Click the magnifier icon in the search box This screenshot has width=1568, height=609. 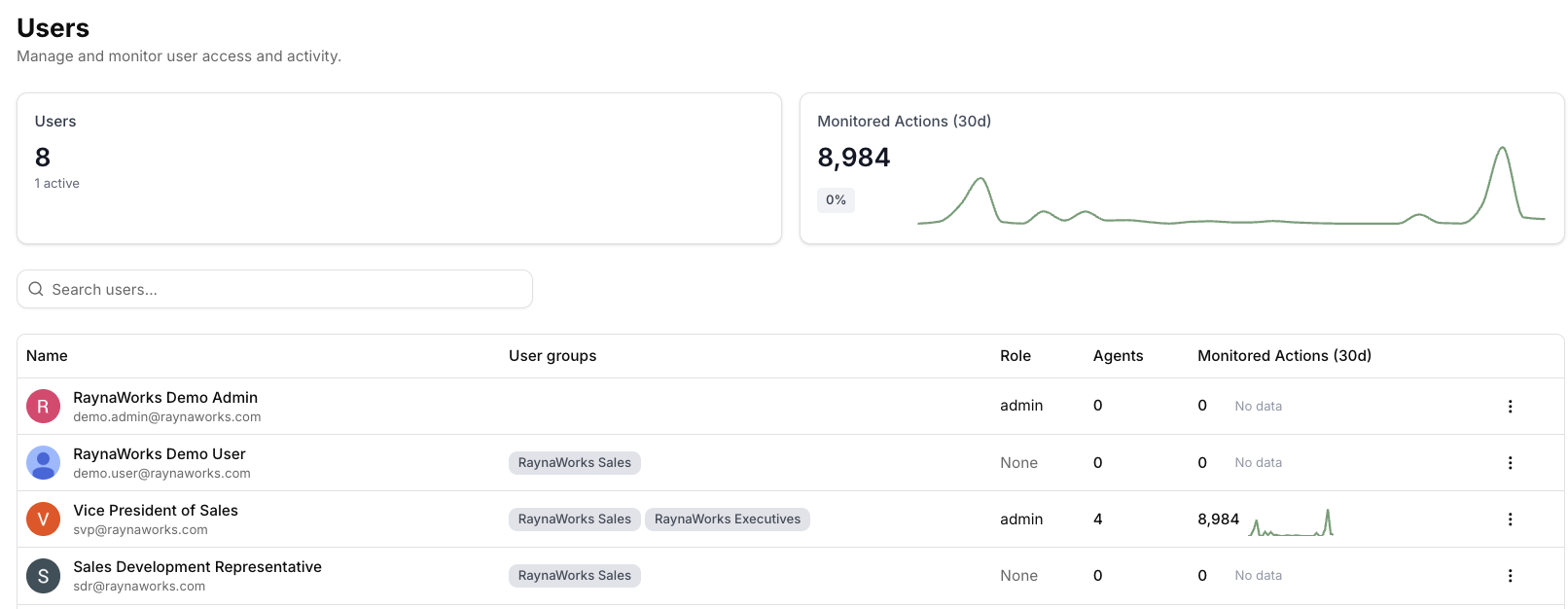(x=36, y=289)
